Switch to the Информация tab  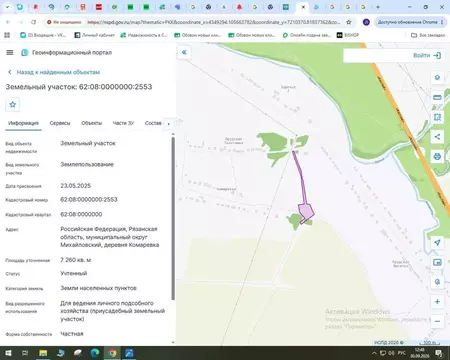(23, 123)
